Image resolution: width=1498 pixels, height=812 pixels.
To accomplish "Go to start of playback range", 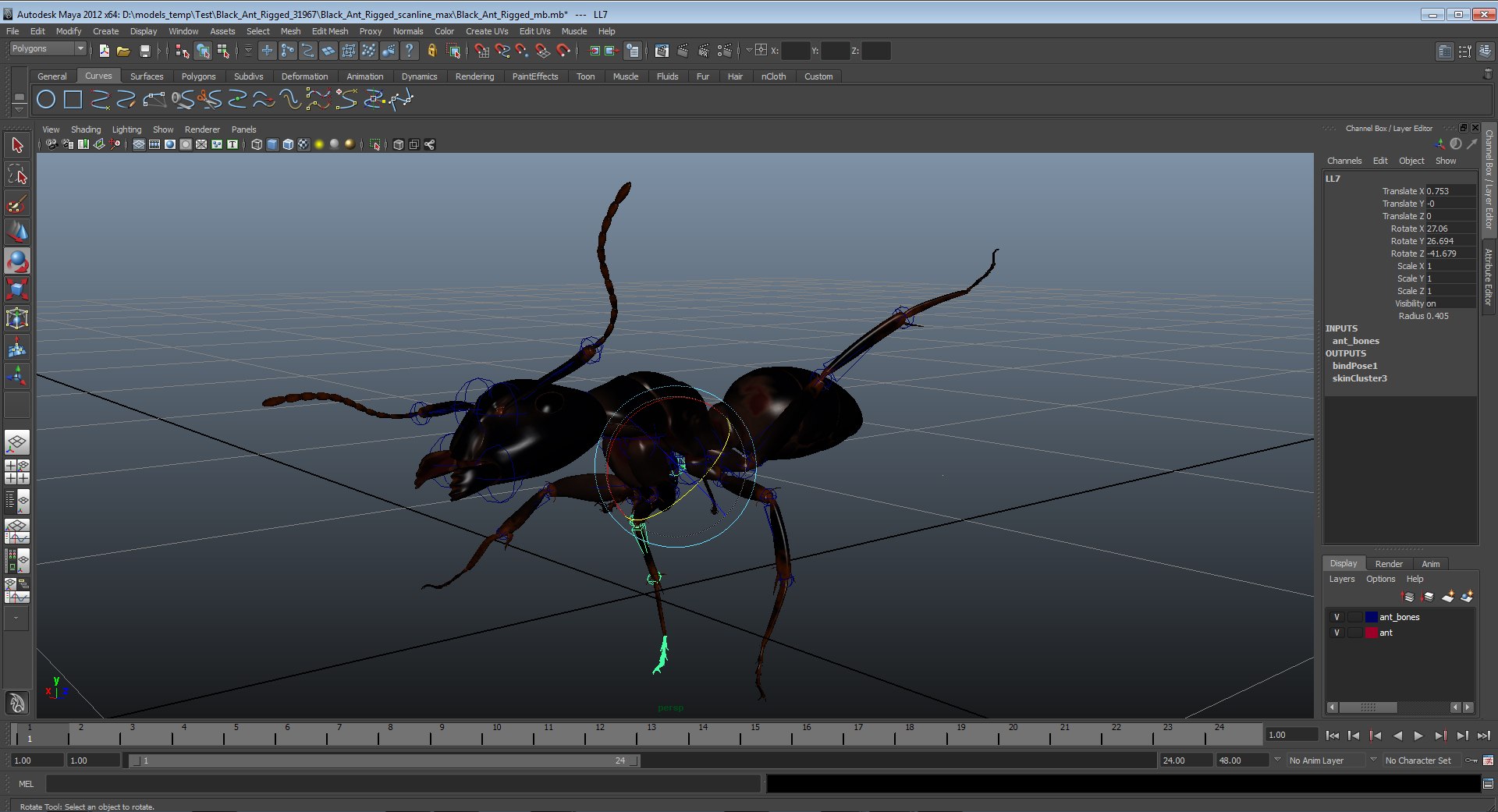I will pyautogui.click(x=1333, y=736).
